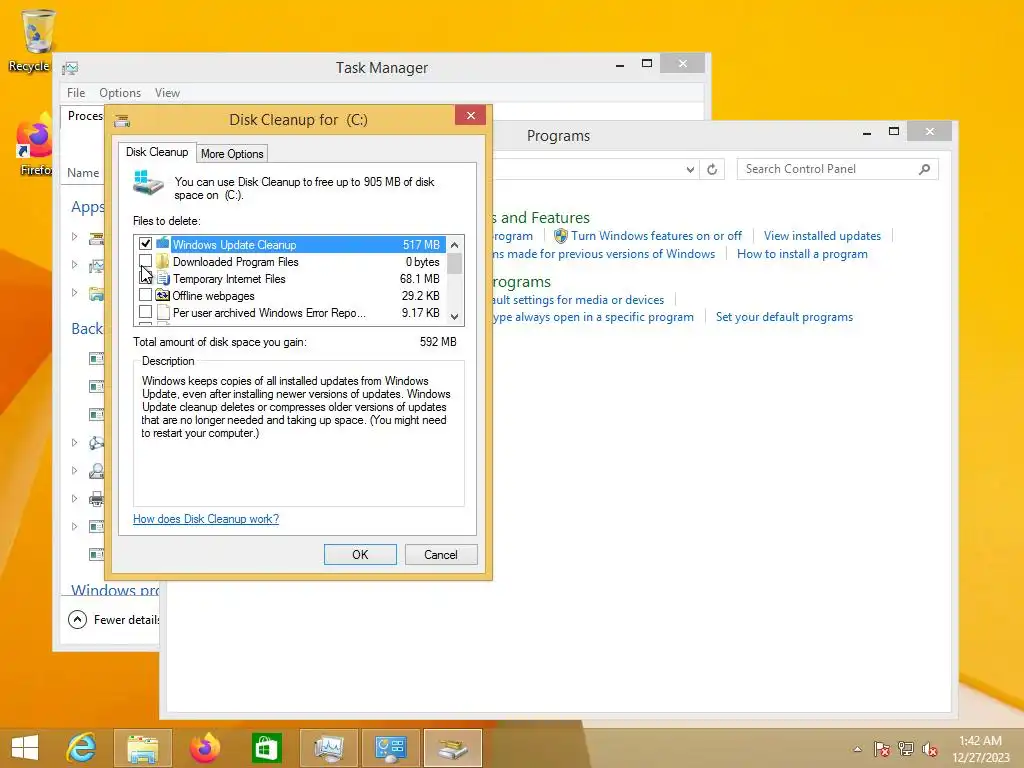Image resolution: width=1024 pixels, height=768 pixels.
Task: Open How does Disk Cleanup work link
Action: point(206,519)
